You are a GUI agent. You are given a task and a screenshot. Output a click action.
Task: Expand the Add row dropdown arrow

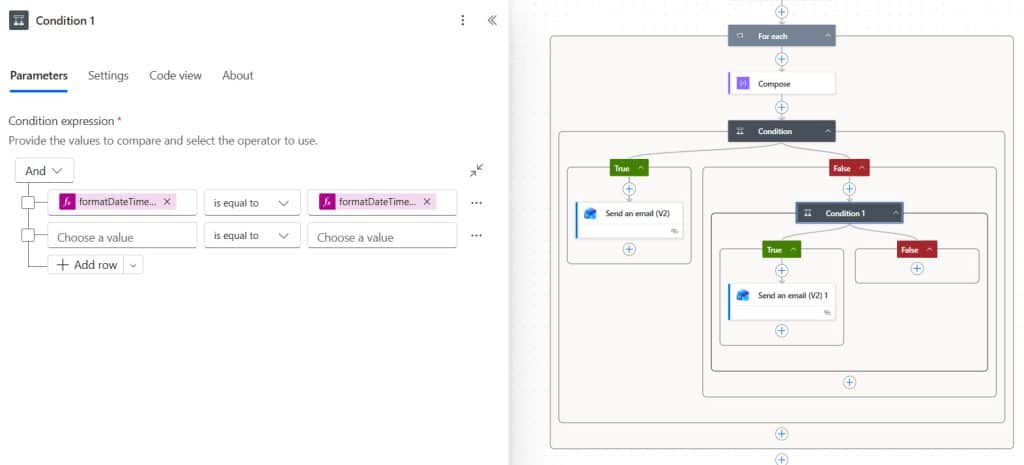(x=133, y=265)
